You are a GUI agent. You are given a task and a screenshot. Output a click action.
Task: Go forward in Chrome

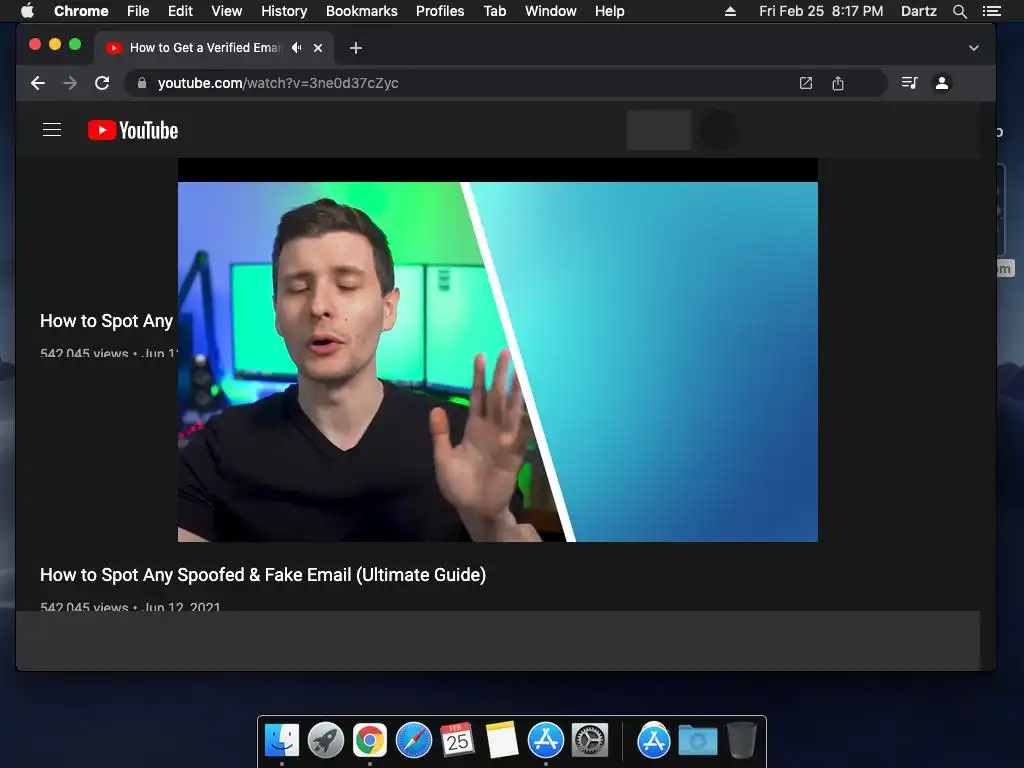point(70,83)
